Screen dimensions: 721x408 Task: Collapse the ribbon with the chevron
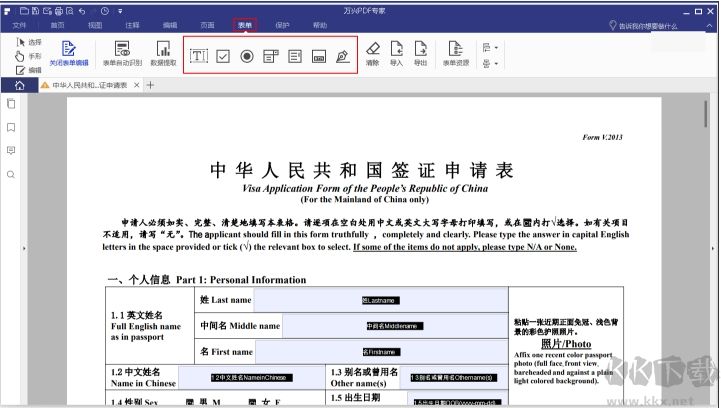[710, 26]
